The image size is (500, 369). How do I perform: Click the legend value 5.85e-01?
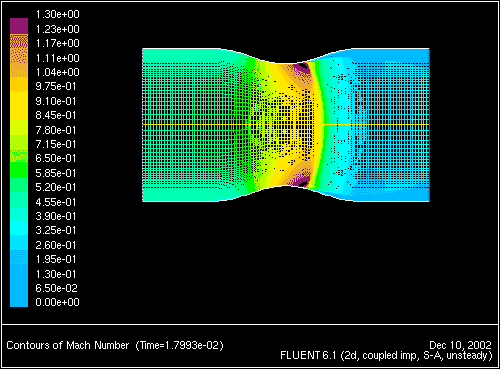[56, 173]
